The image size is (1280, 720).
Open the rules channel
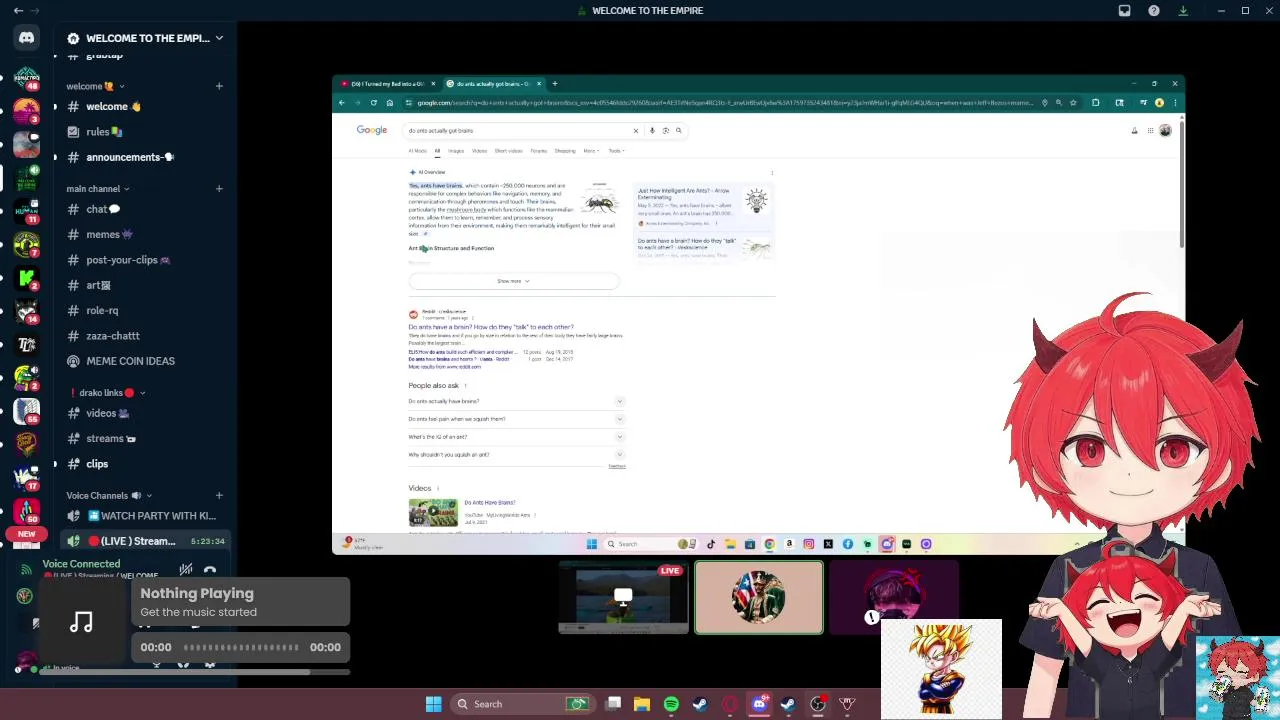pos(145,131)
